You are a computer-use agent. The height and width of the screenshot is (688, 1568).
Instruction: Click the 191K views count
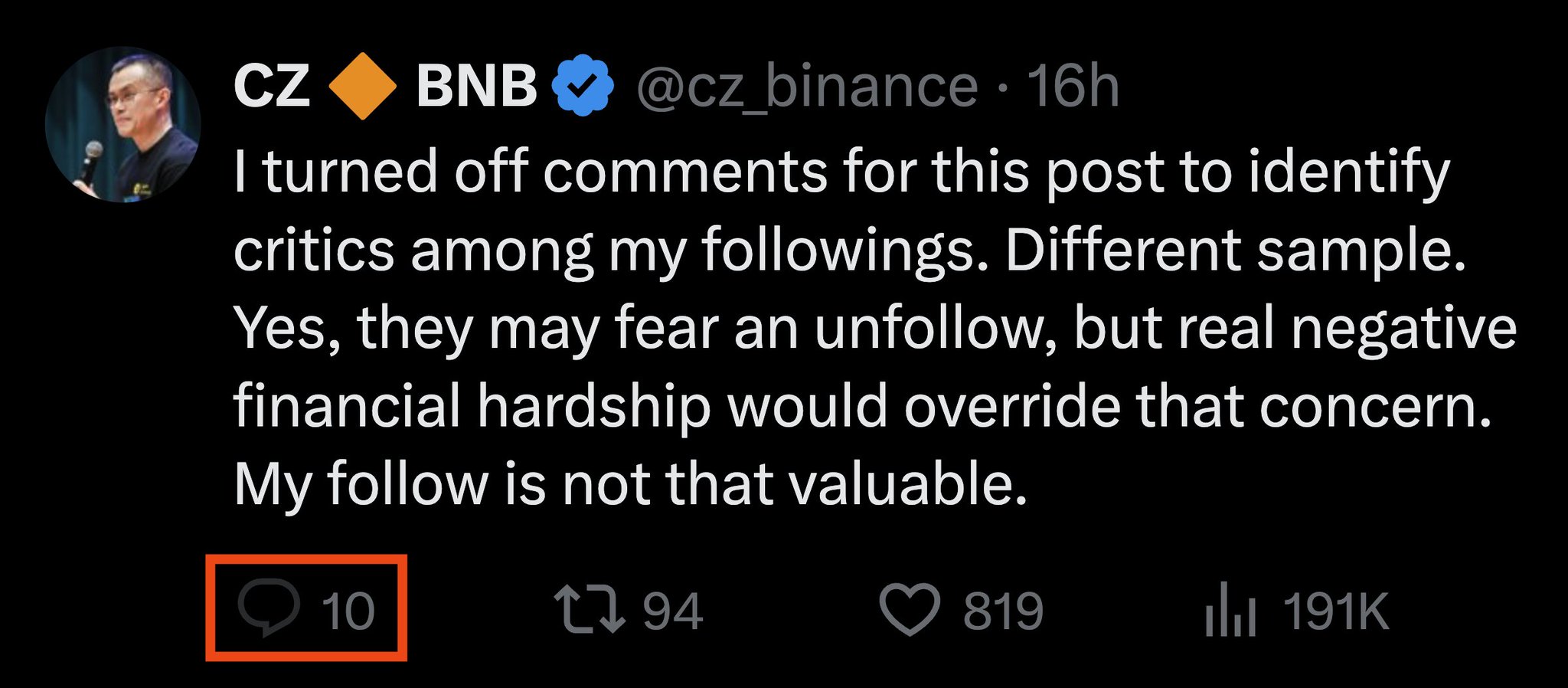coord(1335,611)
